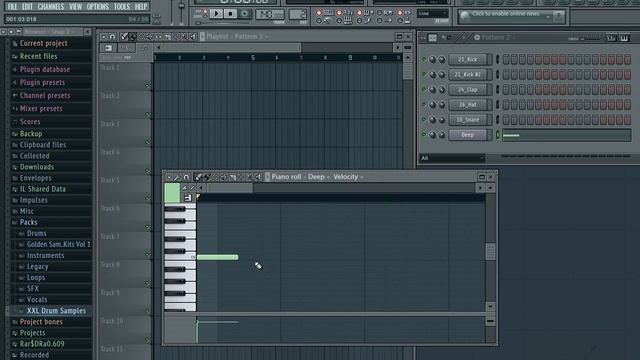The width and height of the screenshot is (640, 360).
Task: Mute Track 3 in the Playlist
Action: point(147,142)
